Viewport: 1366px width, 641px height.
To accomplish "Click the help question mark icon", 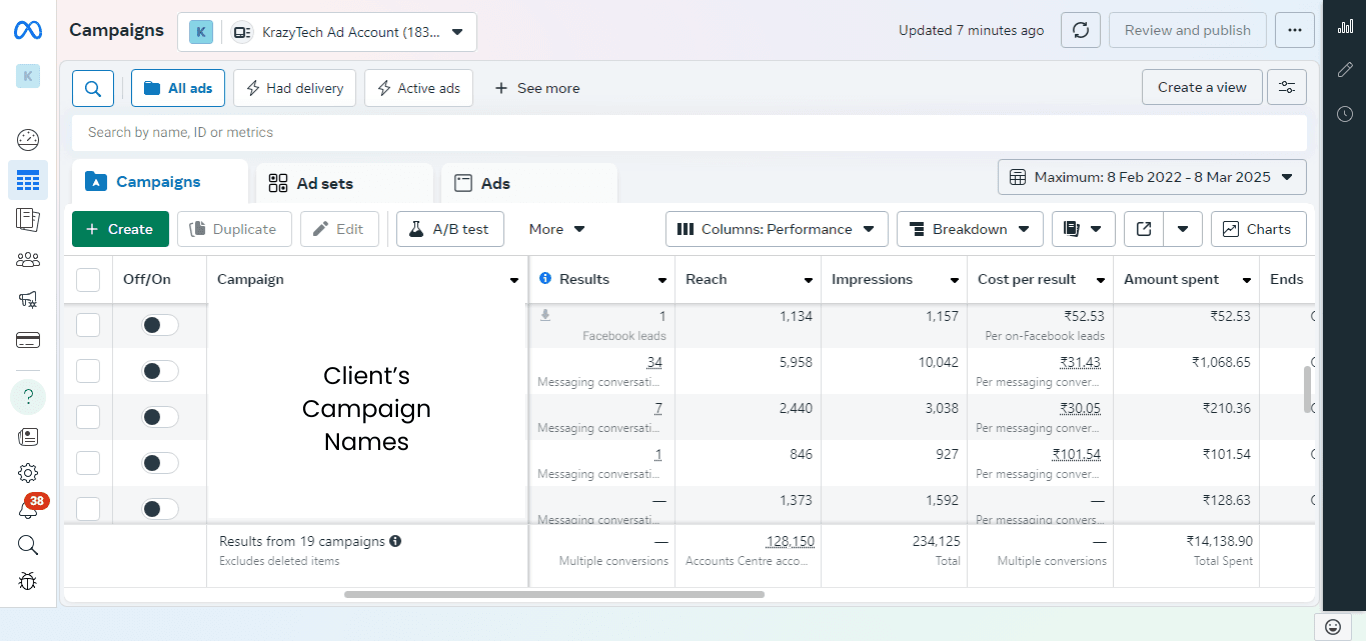I will tap(28, 398).
